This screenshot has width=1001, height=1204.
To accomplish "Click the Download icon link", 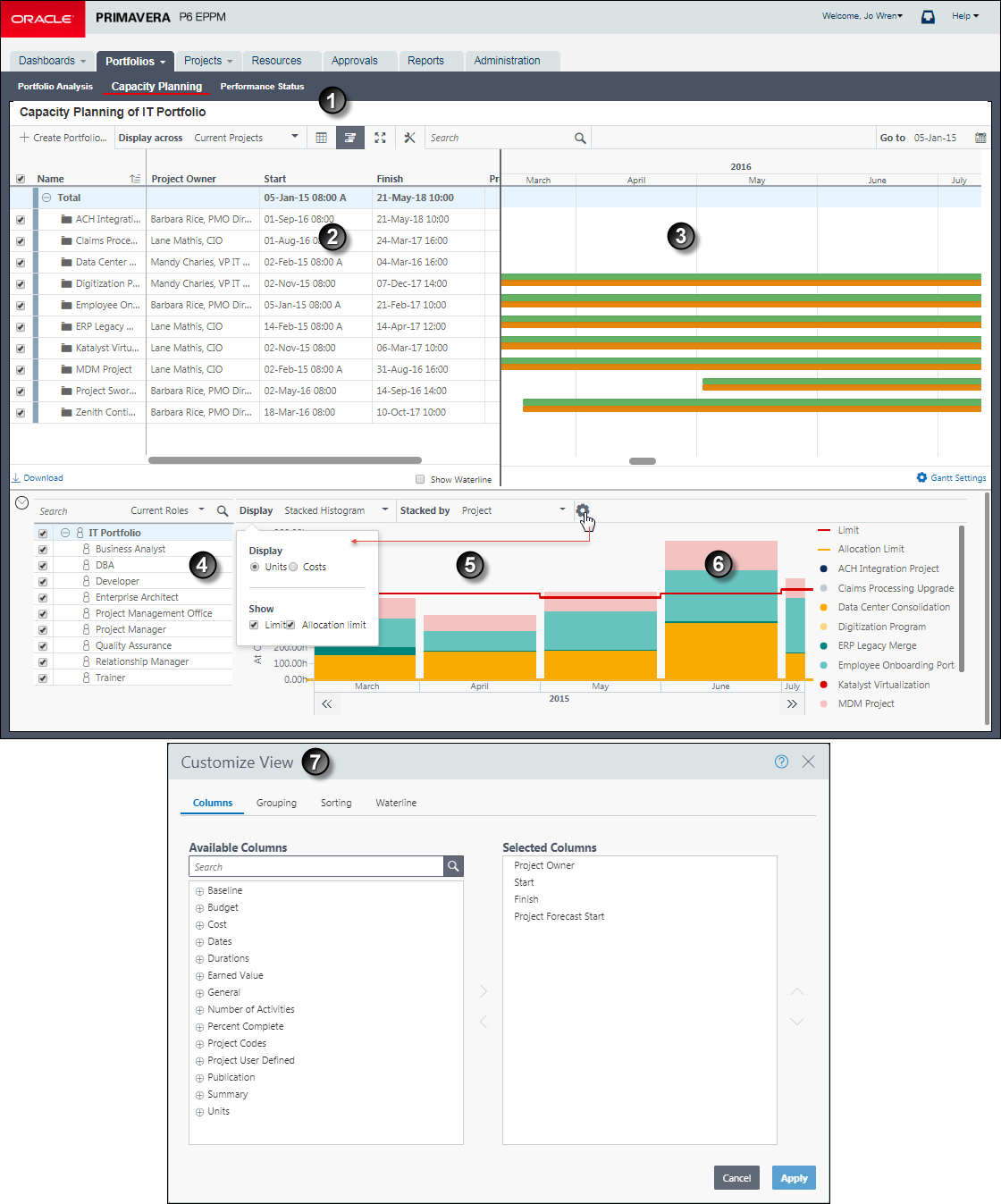I will tap(38, 478).
